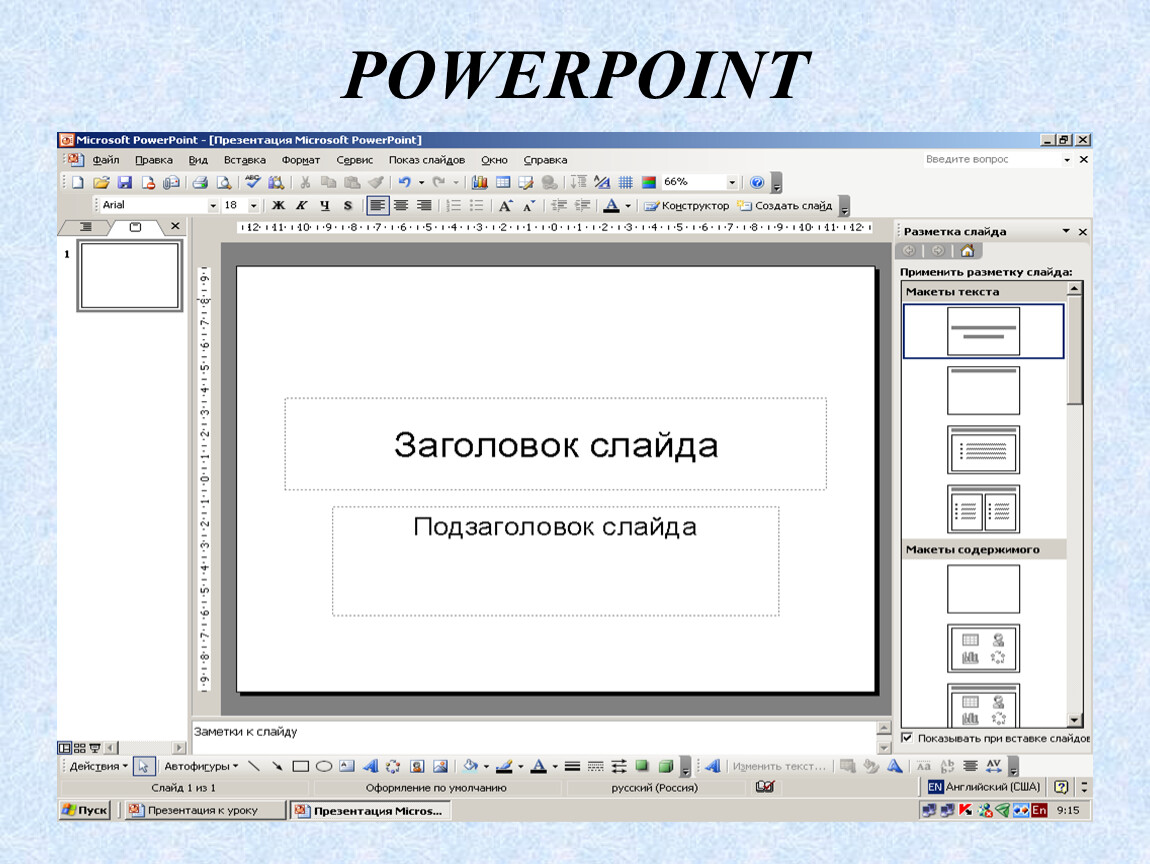Decrease font size with the small A icon
The image size is (1150, 864).
[529, 206]
